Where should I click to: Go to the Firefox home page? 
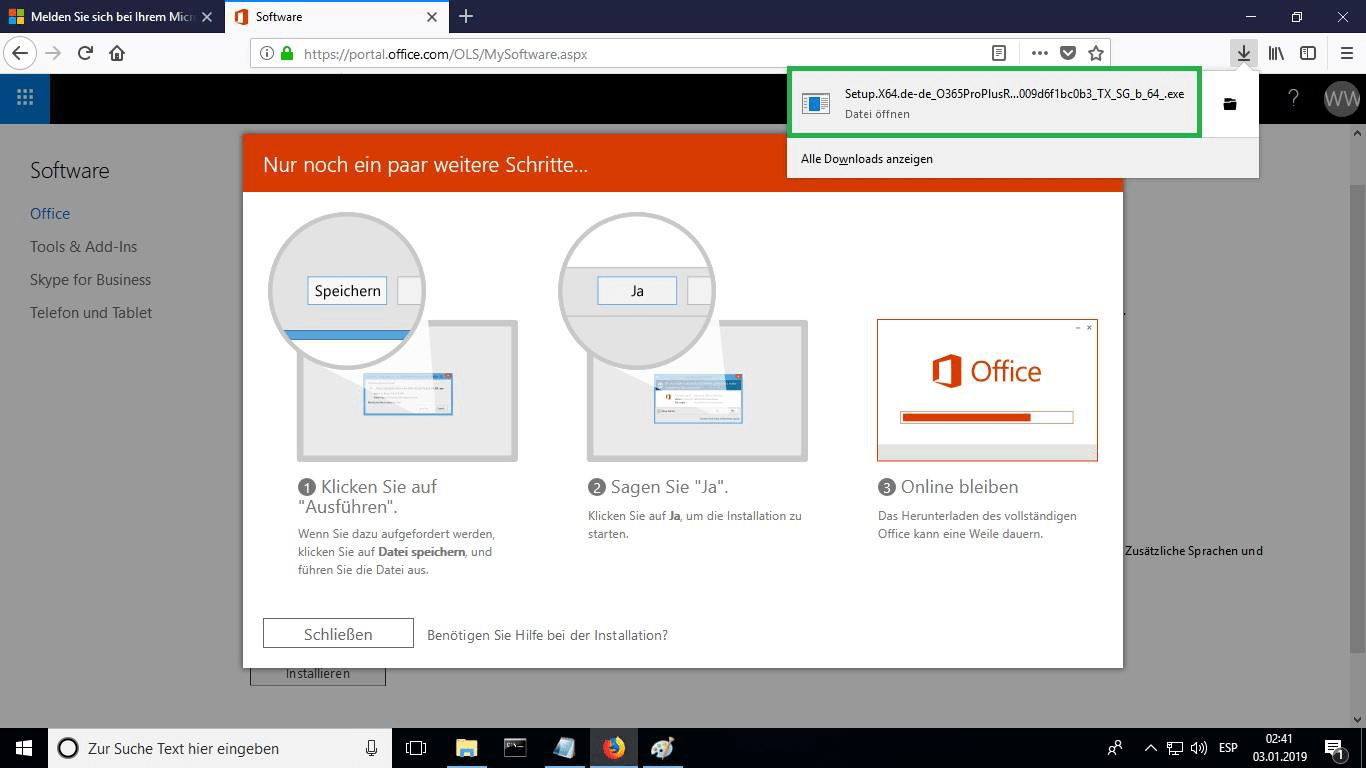[117, 54]
